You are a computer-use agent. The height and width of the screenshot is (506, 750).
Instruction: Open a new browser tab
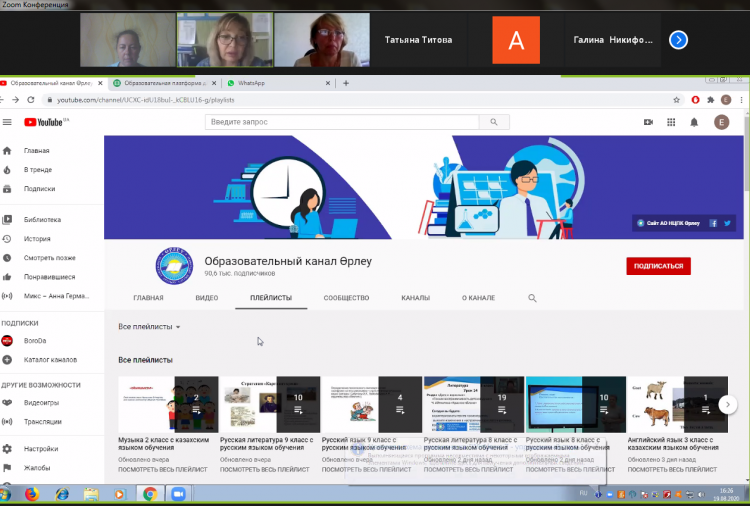coord(346,83)
